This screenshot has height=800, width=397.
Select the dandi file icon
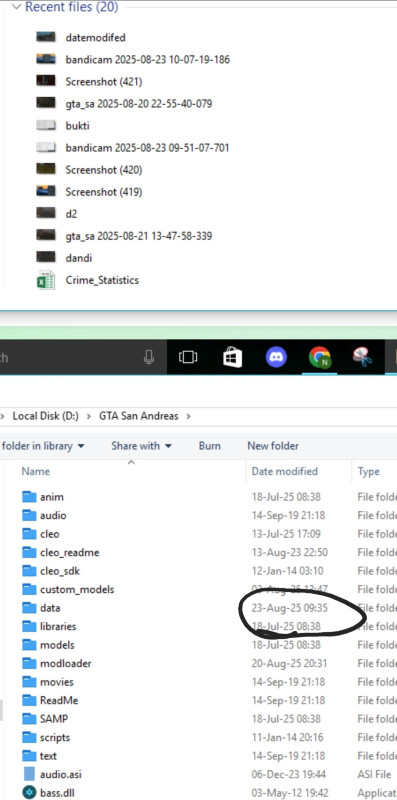(x=46, y=257)
